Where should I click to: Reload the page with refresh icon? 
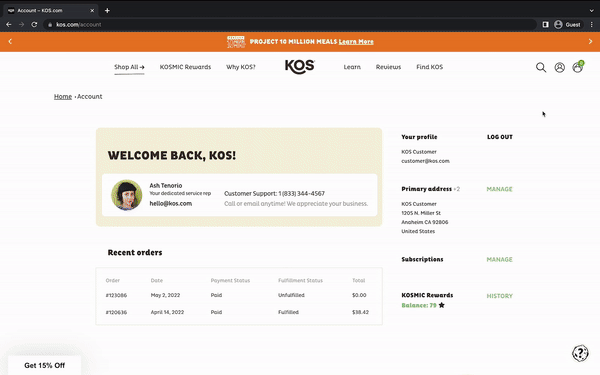(34, 24)
